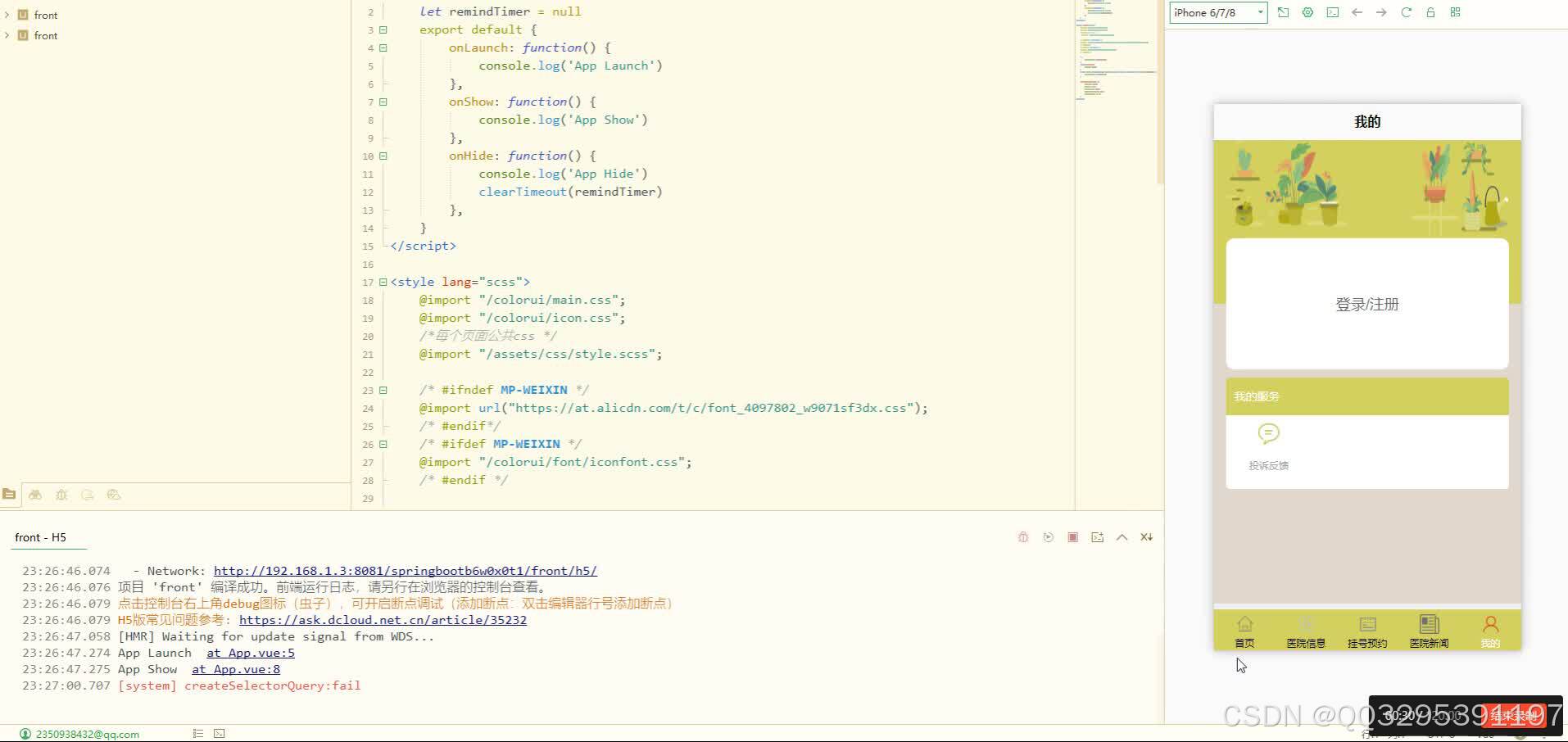Follow the at App.vue:8 link
Image resolution: width=1568 pixels, height=742 pixels.
[x=236, y=669]
